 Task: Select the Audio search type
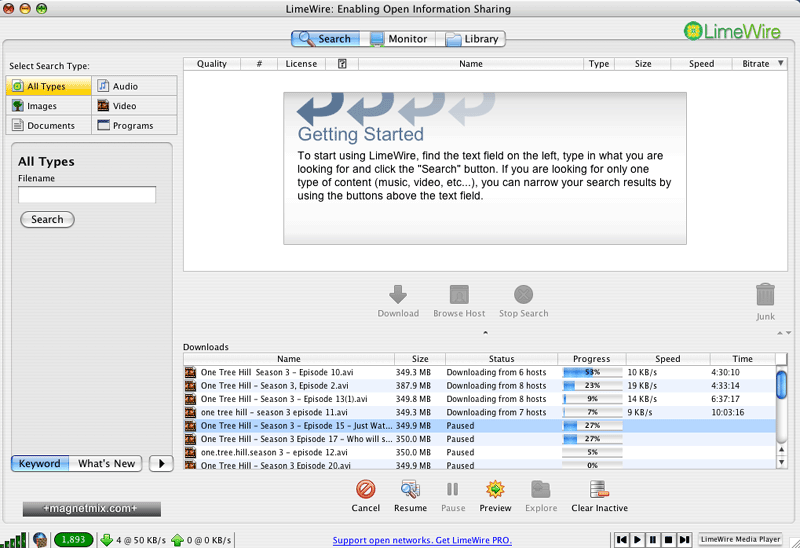135,86
